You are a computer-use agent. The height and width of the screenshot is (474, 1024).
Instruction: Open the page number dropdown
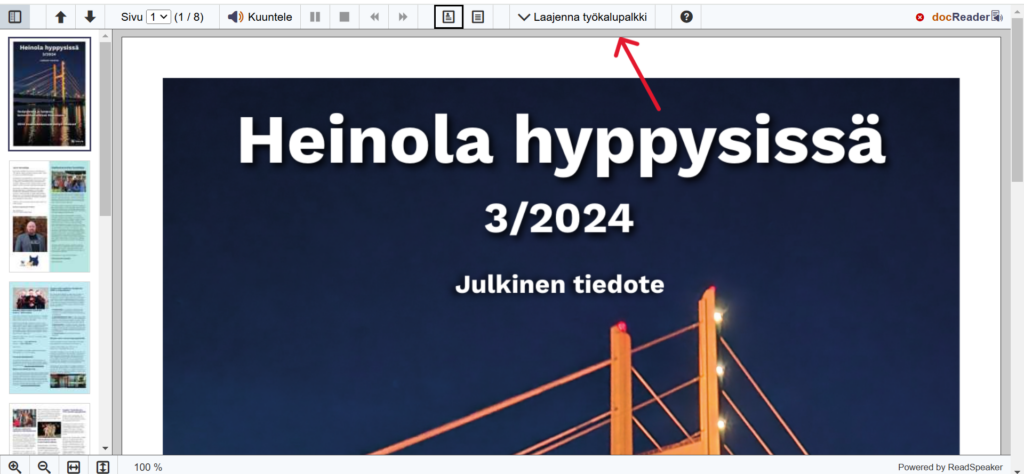[159, 17]
